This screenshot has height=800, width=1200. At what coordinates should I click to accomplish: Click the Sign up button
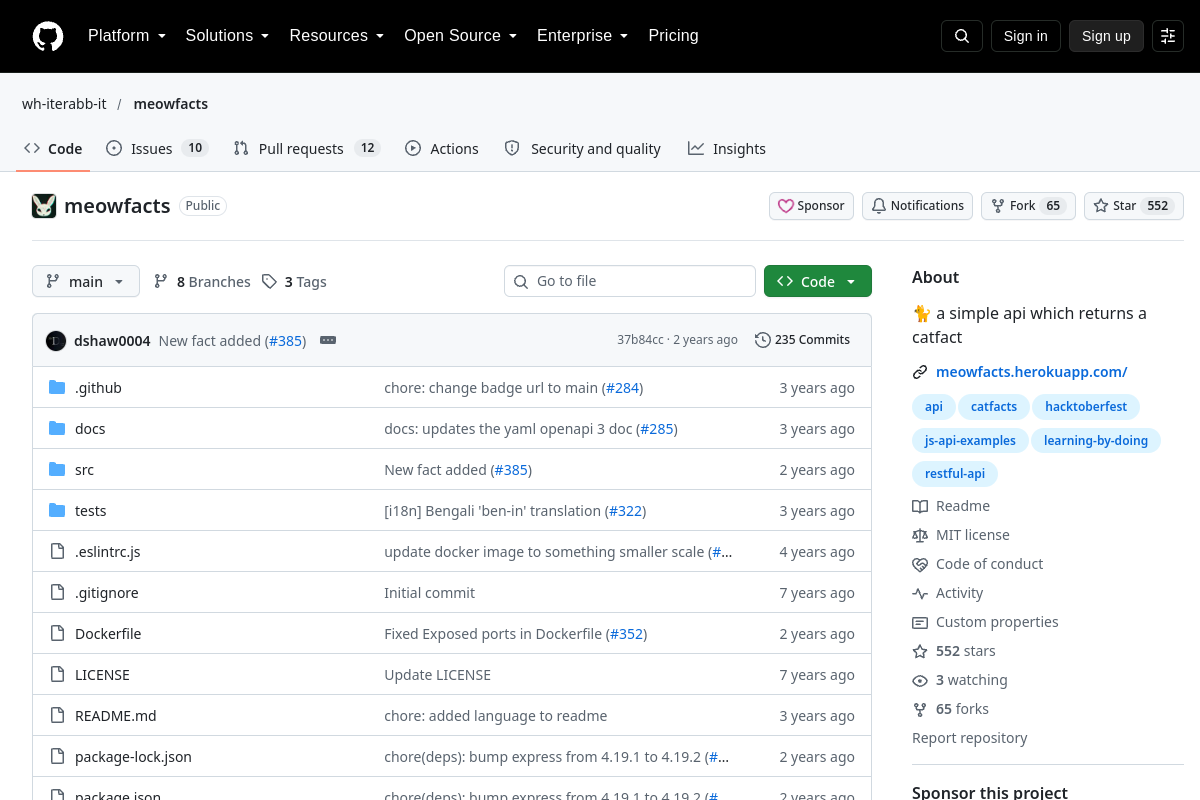coord(1106,36)
